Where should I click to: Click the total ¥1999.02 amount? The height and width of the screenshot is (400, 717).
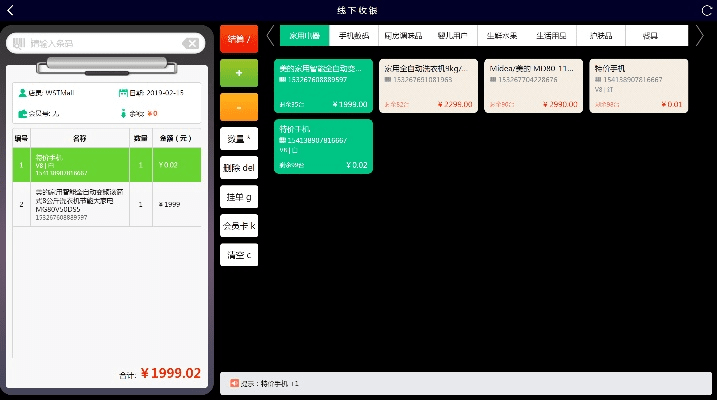point(171,373)
